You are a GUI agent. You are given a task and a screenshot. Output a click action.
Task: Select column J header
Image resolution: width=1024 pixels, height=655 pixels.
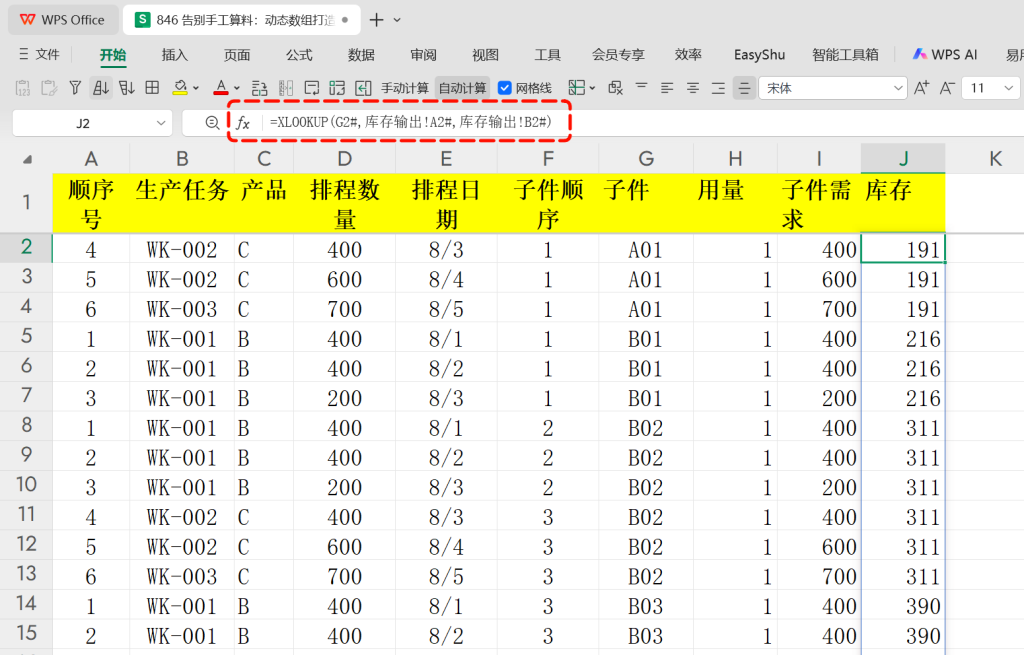[903, 158]
